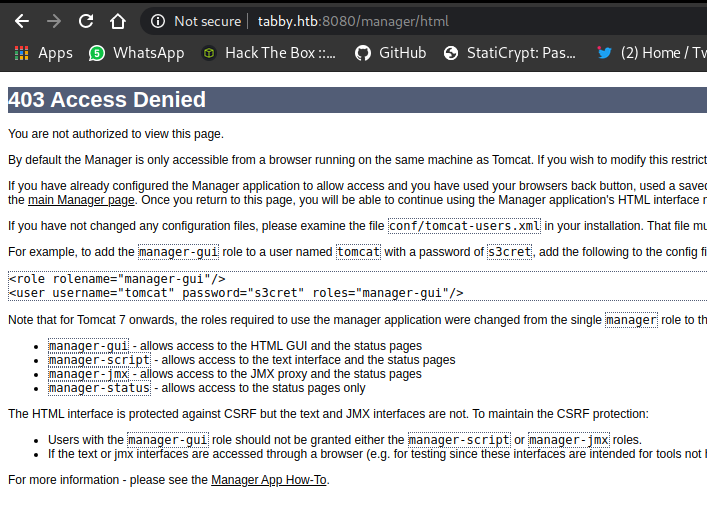View site info via Not secure icon
This screenshot has width=707, height=507.
(158, 21)
